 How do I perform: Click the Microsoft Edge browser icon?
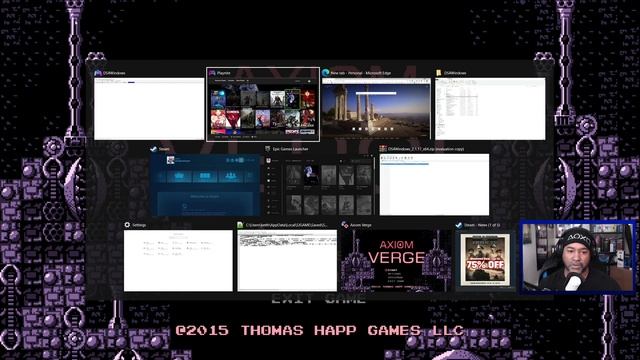coord(326,73)
